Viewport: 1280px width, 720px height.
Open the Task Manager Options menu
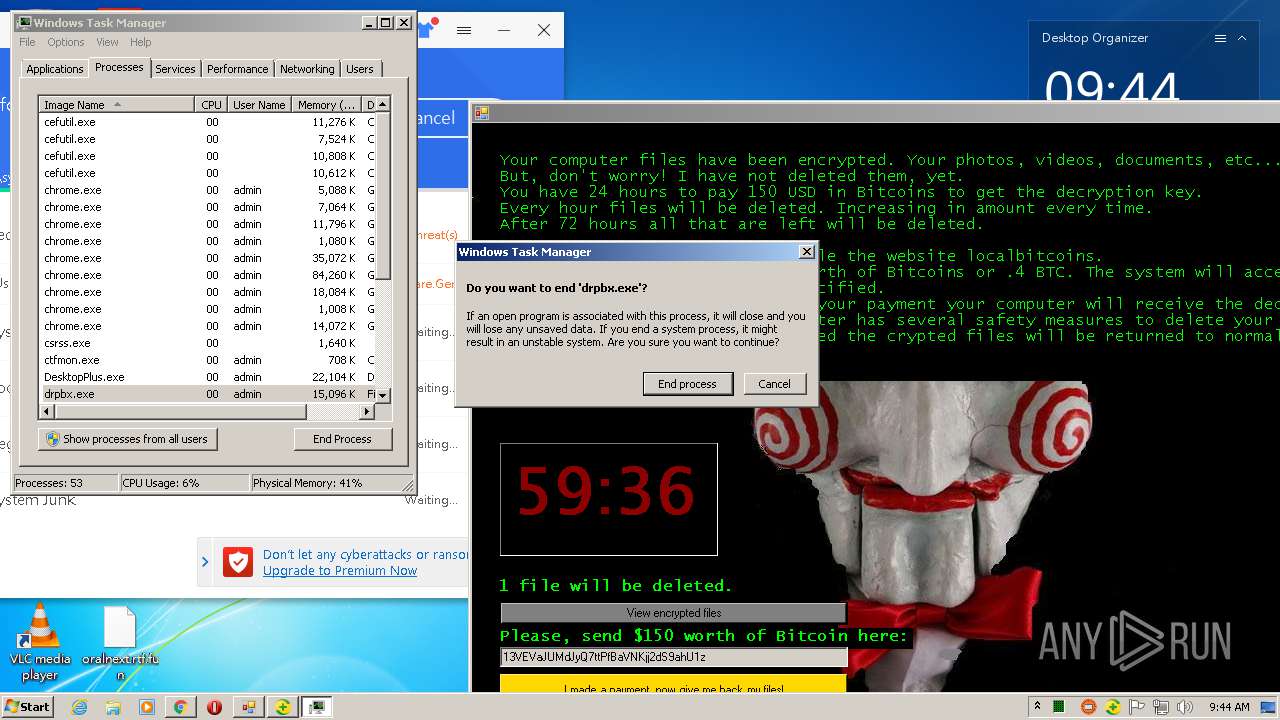[66, 42]
